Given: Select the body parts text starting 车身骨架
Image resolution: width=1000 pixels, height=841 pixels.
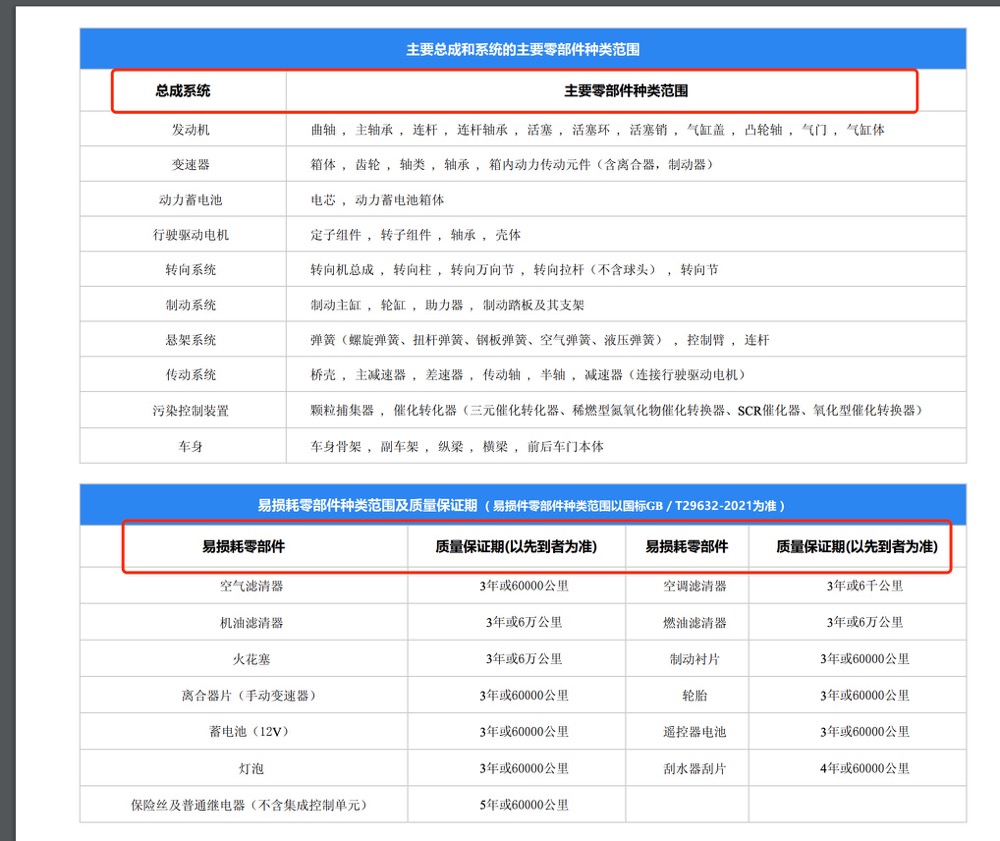Looking at the screenshot, I should (x=457, y=446).
